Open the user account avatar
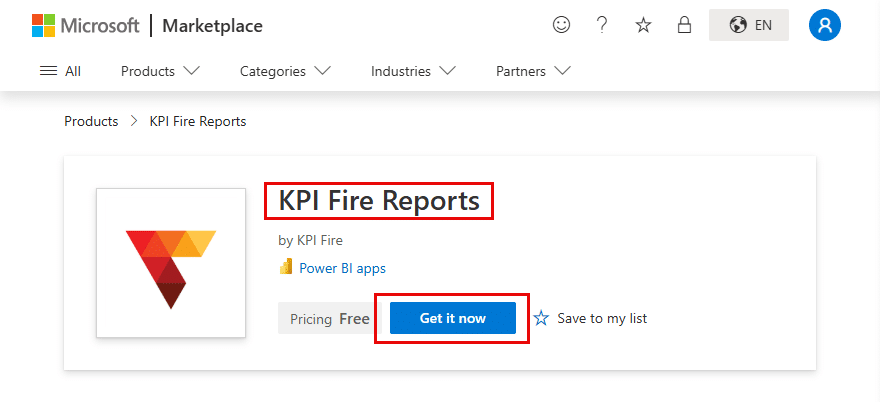Image resolution: width=880 pixels, height=402 pixels. coord(824,25)
